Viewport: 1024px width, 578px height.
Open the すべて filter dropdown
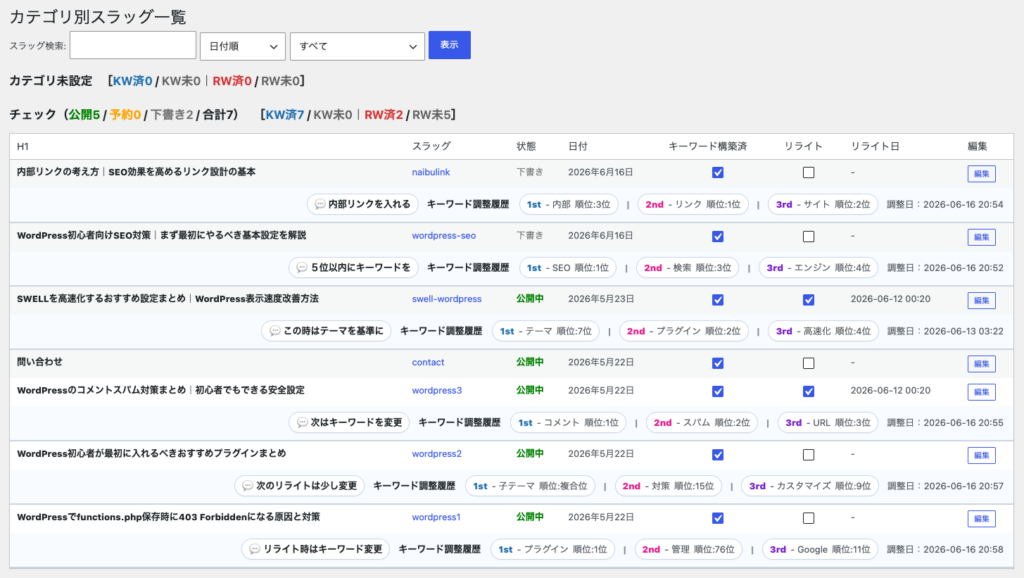(357, 46)
